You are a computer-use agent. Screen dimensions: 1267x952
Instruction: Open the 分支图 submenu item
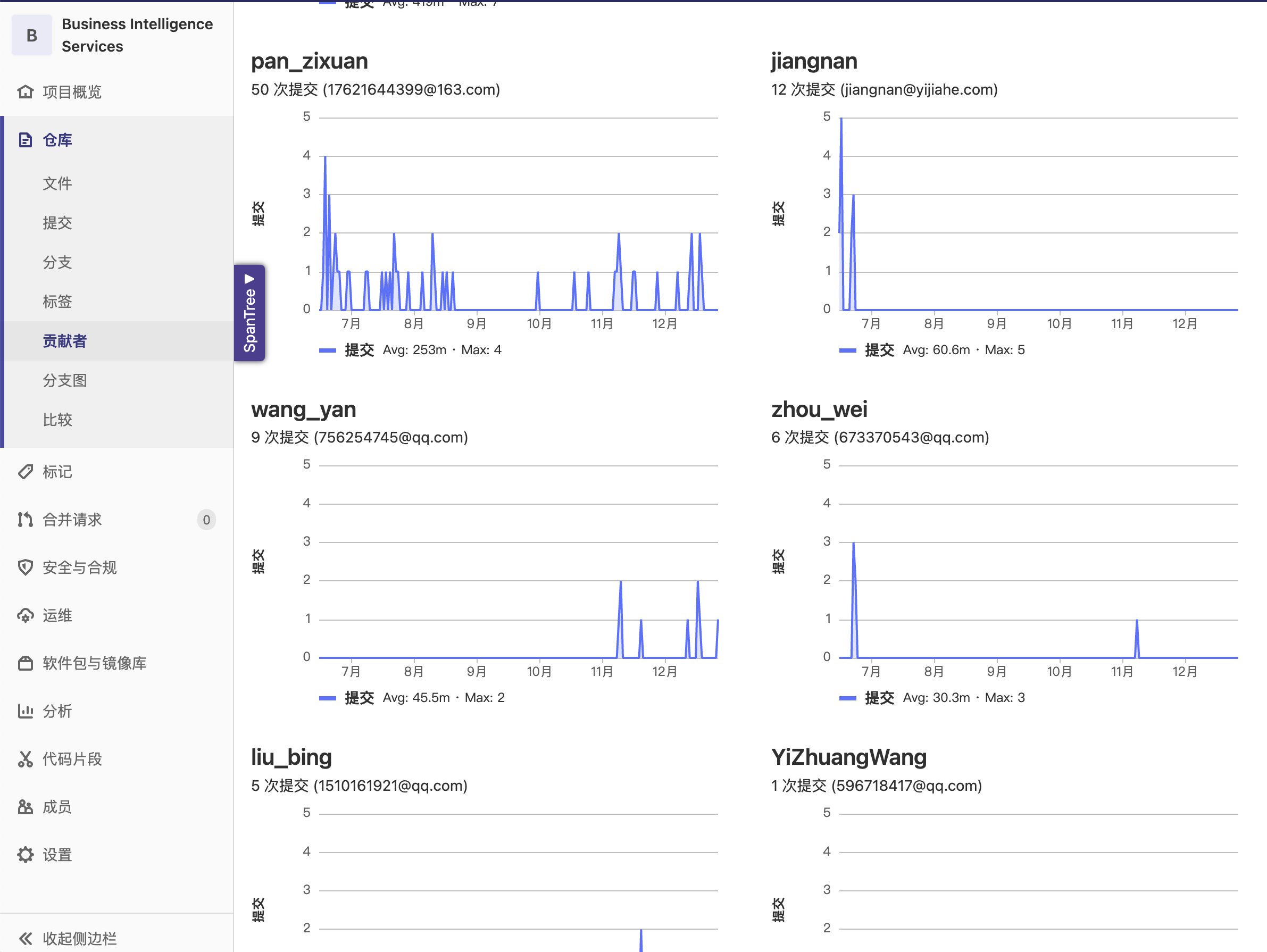tap(65, 380)
